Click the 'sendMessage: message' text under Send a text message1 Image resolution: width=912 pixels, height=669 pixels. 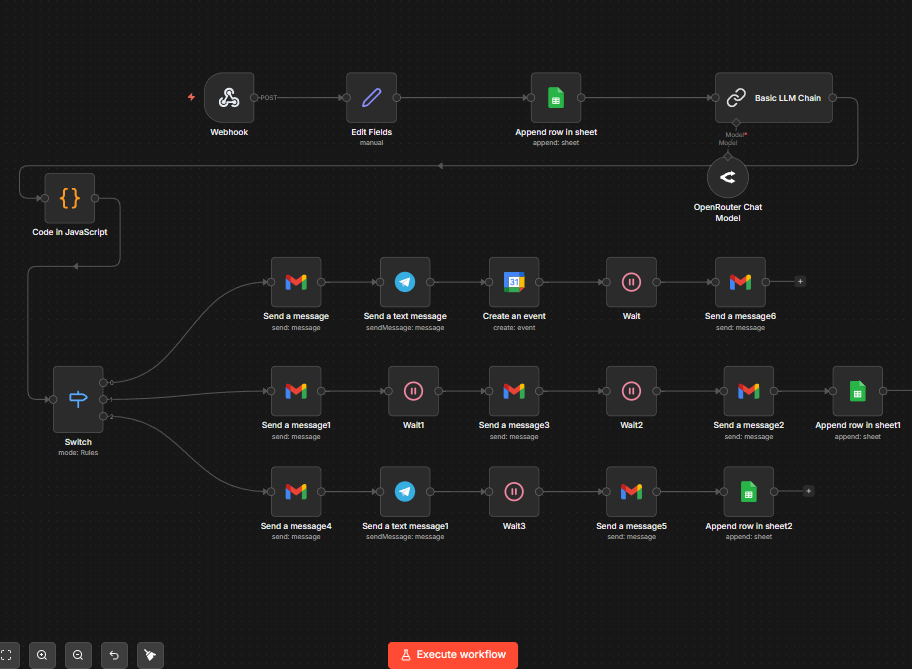point(405,537)
